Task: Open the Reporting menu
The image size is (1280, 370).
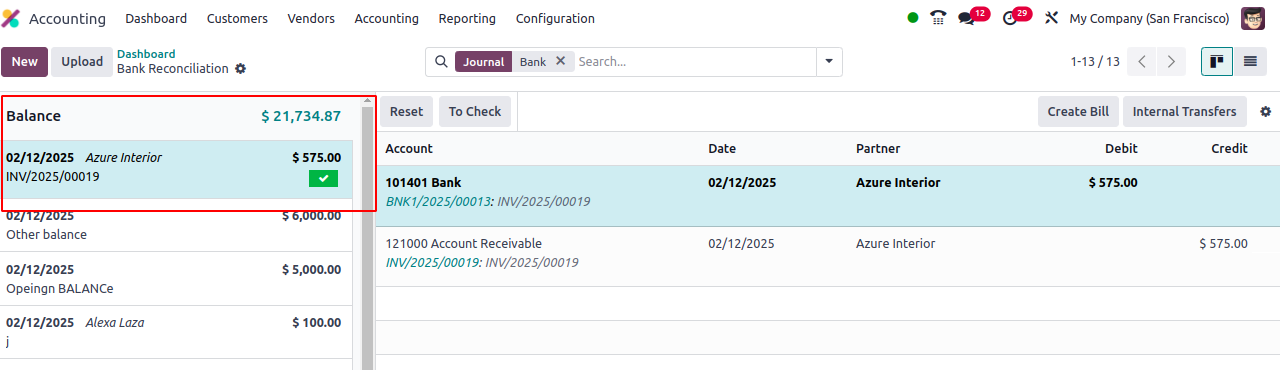Action: pyautogui.click(x=467, y=18)
